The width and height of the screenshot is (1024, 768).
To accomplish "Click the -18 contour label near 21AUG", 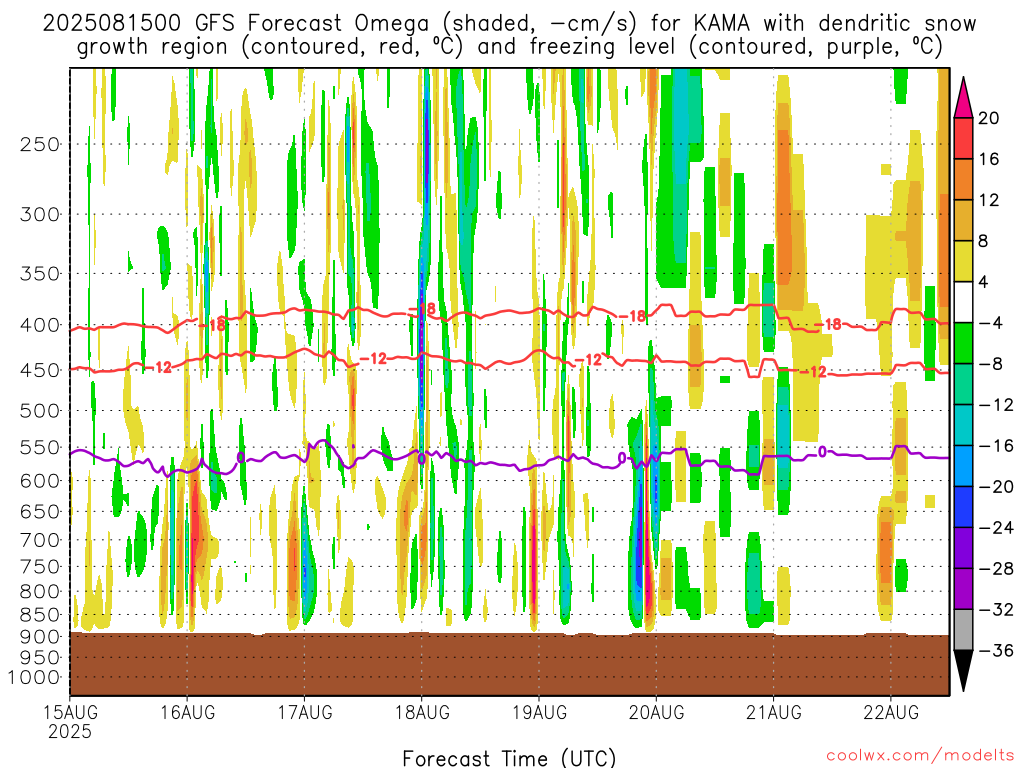I will (827, 325).
